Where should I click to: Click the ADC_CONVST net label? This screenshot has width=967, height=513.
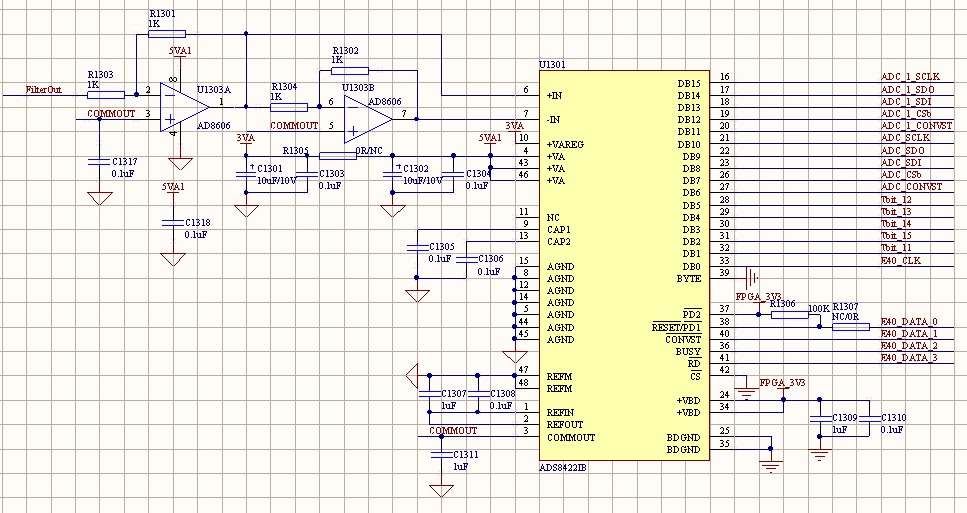[911, 187]
